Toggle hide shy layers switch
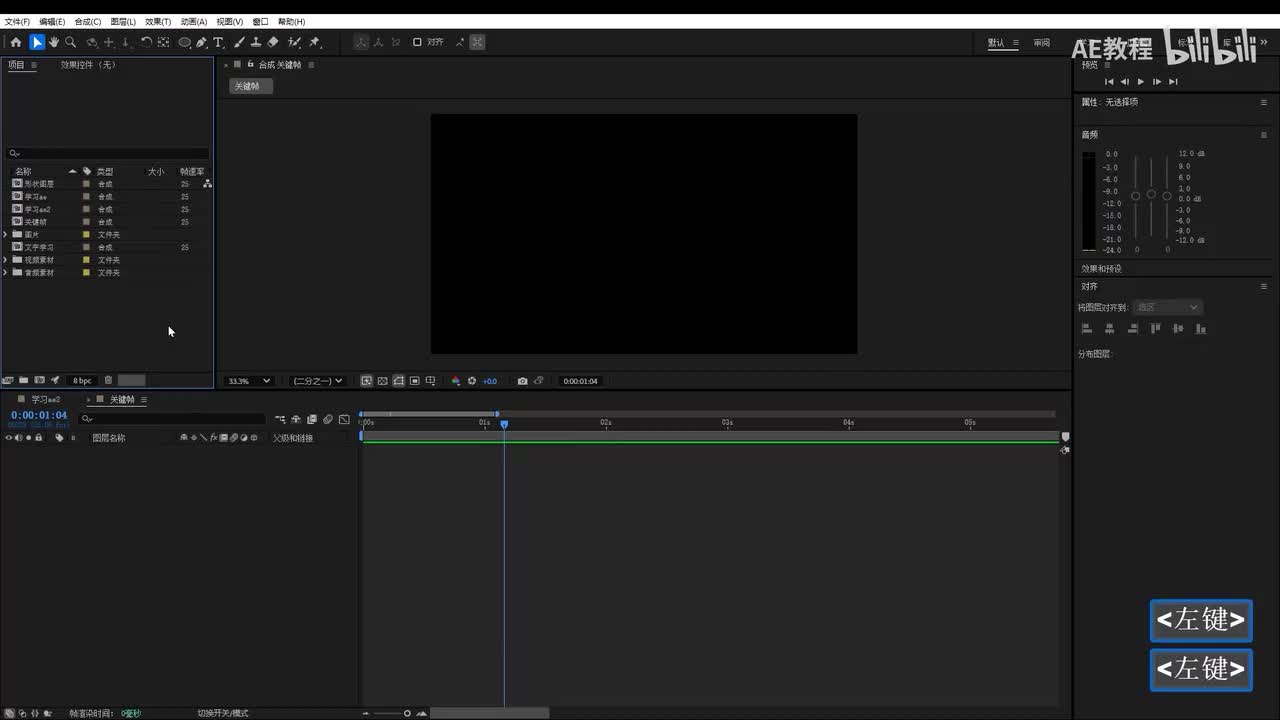Screen dimensions: 1280x720 click(x=296, y=419)
